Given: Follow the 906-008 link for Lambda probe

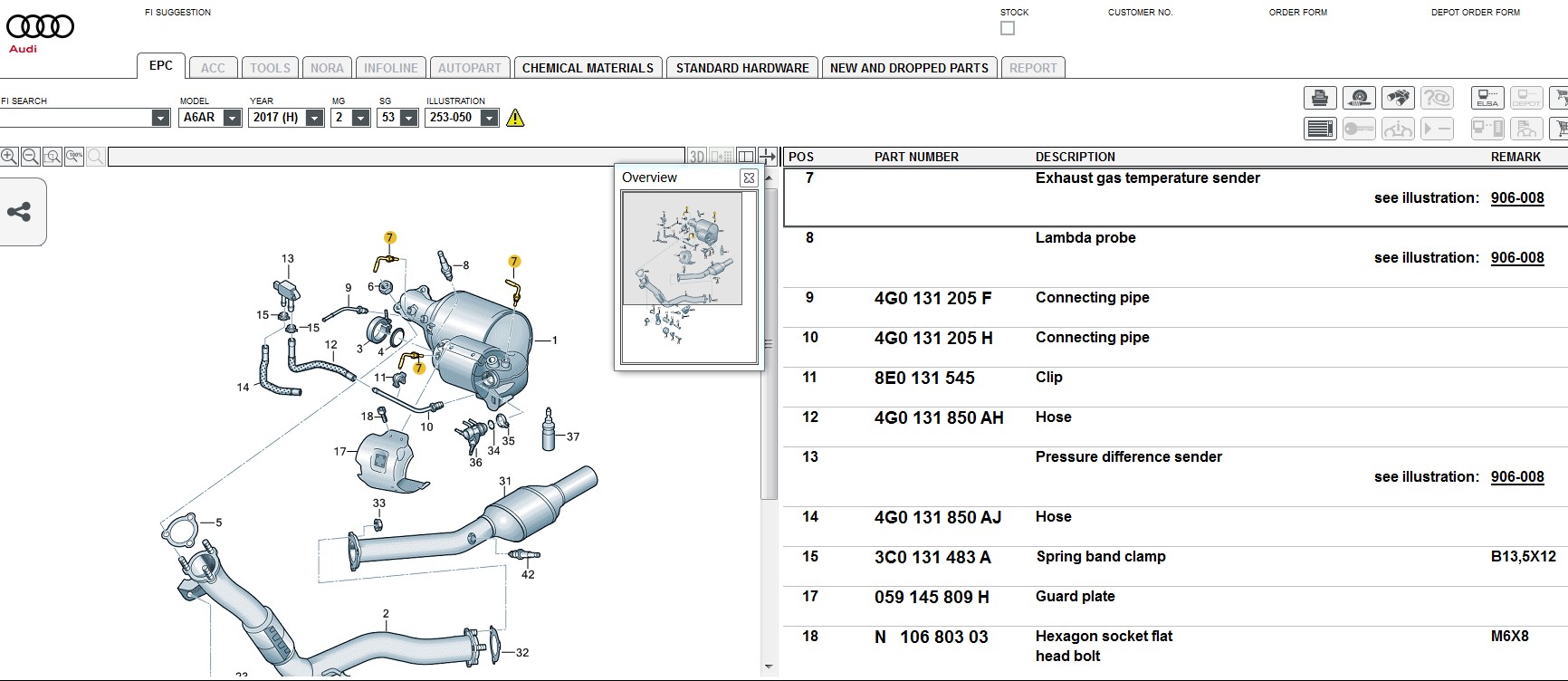Looking at the screenshot, I should tap(1517, 258).
